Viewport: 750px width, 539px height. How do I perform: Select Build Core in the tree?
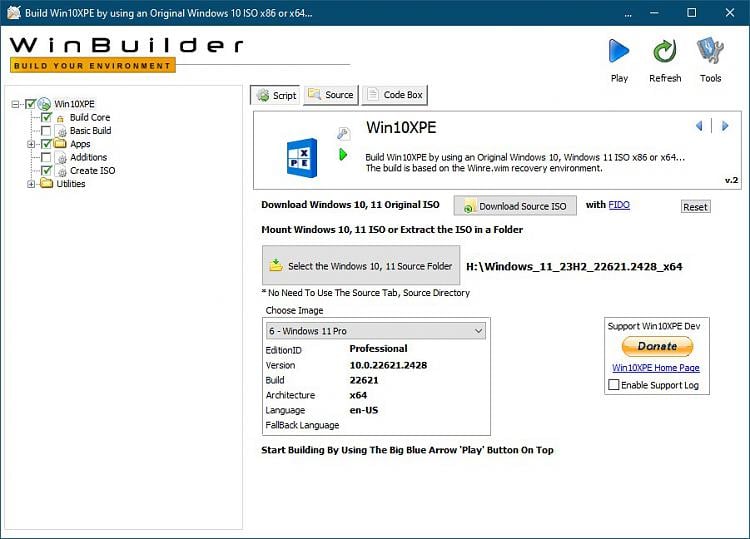click(90, 117)
